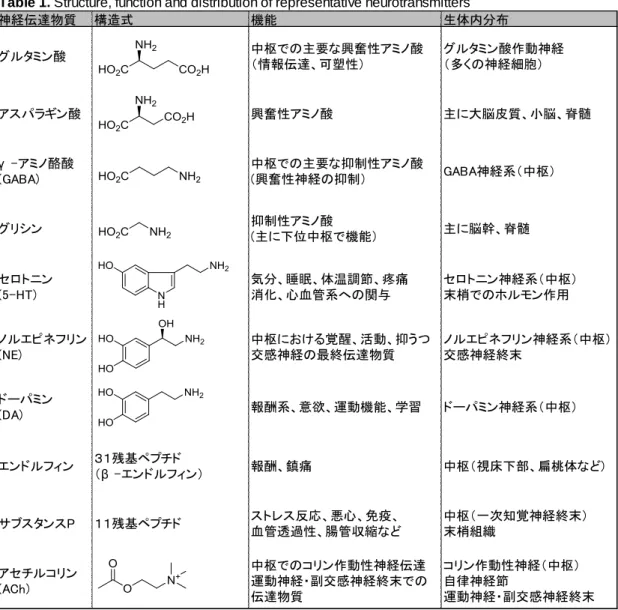Select the グリシン row name
The image size is (618, 610).
(x=21, y=229)
